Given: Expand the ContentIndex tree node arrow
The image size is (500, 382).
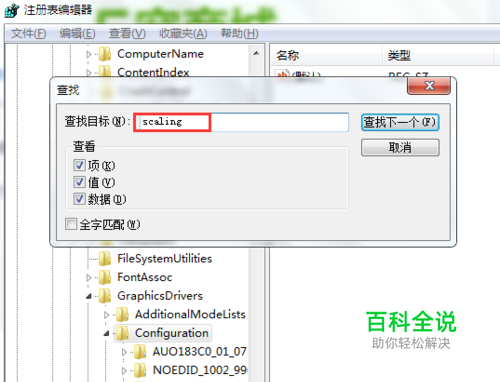Looking at the screenshot, I should [89, 72].
